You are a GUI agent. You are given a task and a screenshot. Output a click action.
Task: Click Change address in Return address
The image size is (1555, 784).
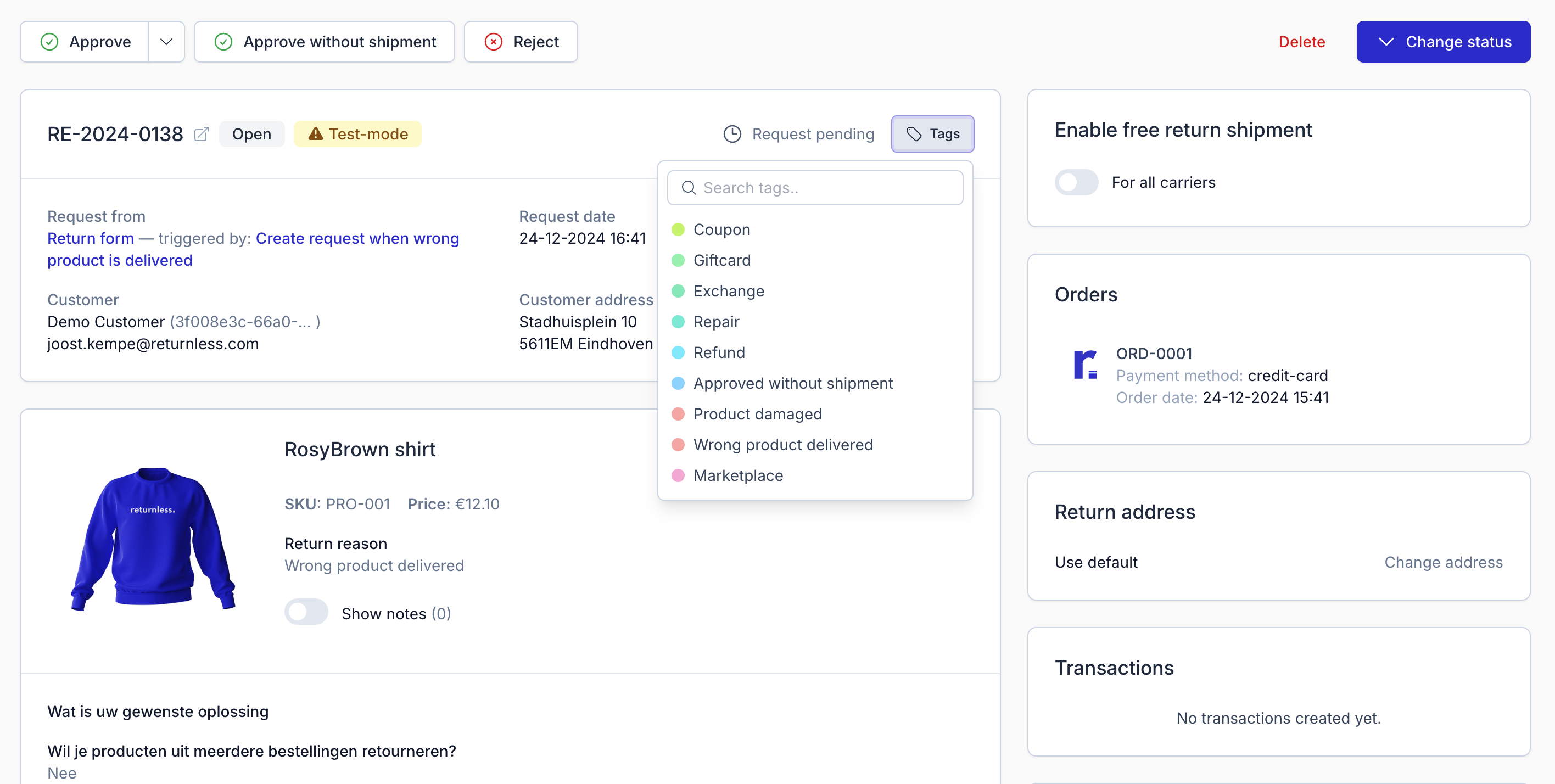(1443, 563)
